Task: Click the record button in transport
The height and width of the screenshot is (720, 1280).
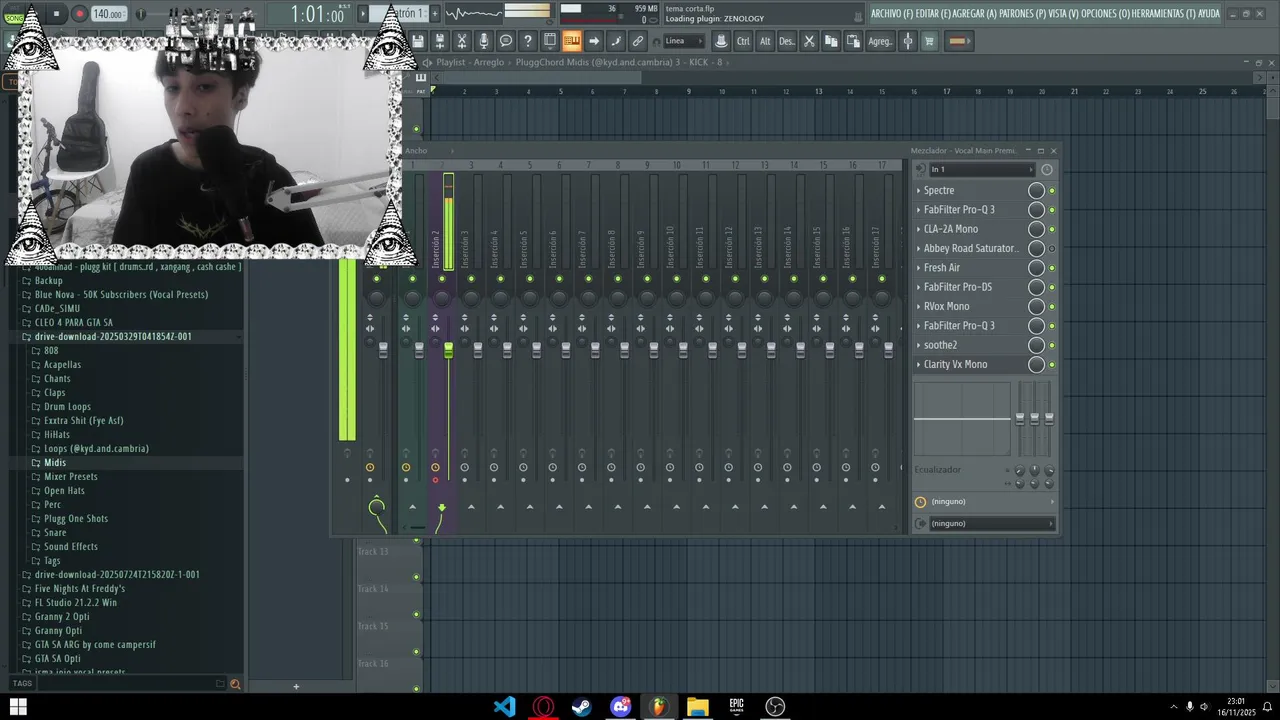Action: click(79, 14)
